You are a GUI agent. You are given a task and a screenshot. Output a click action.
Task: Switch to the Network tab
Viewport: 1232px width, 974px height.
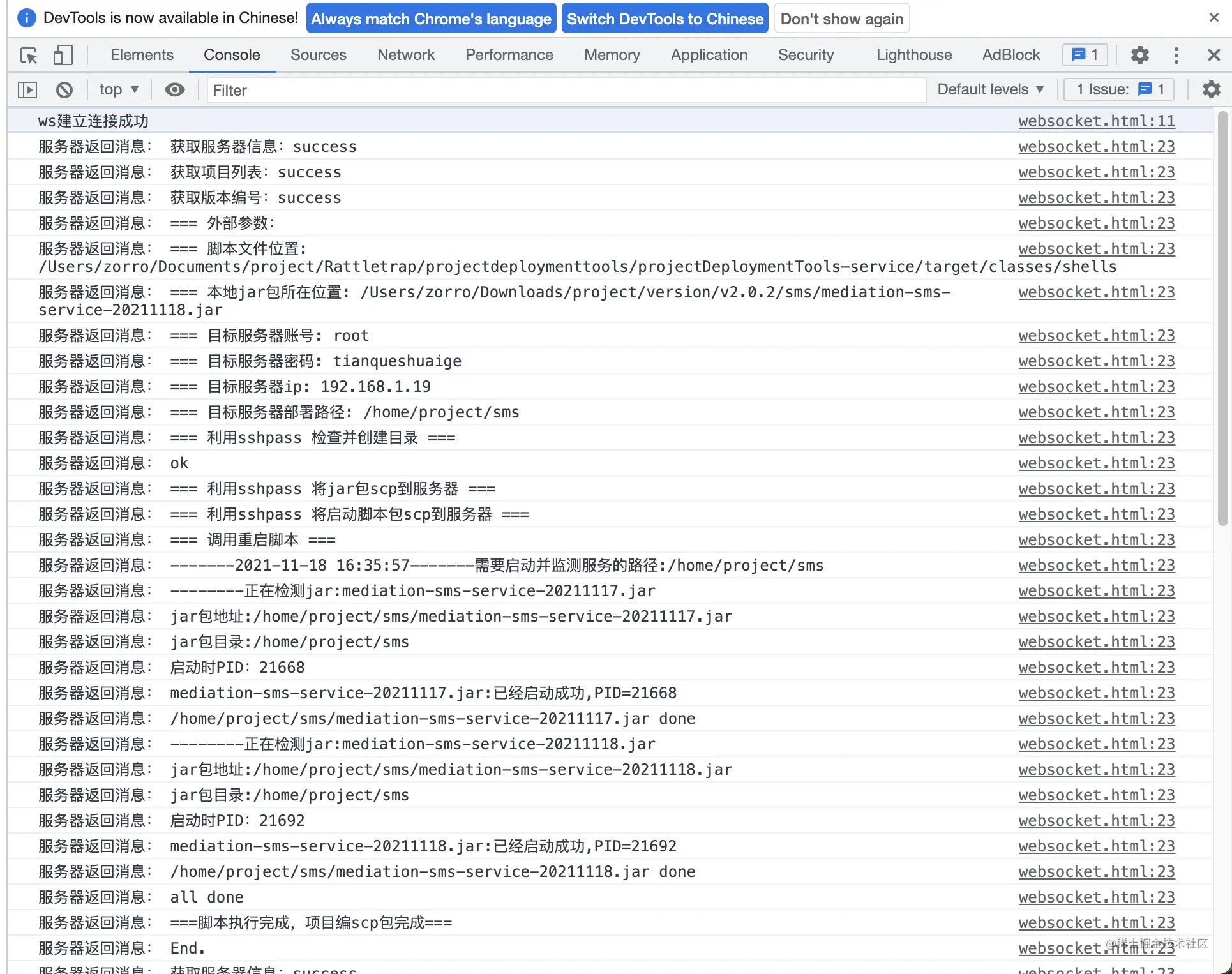406,55
